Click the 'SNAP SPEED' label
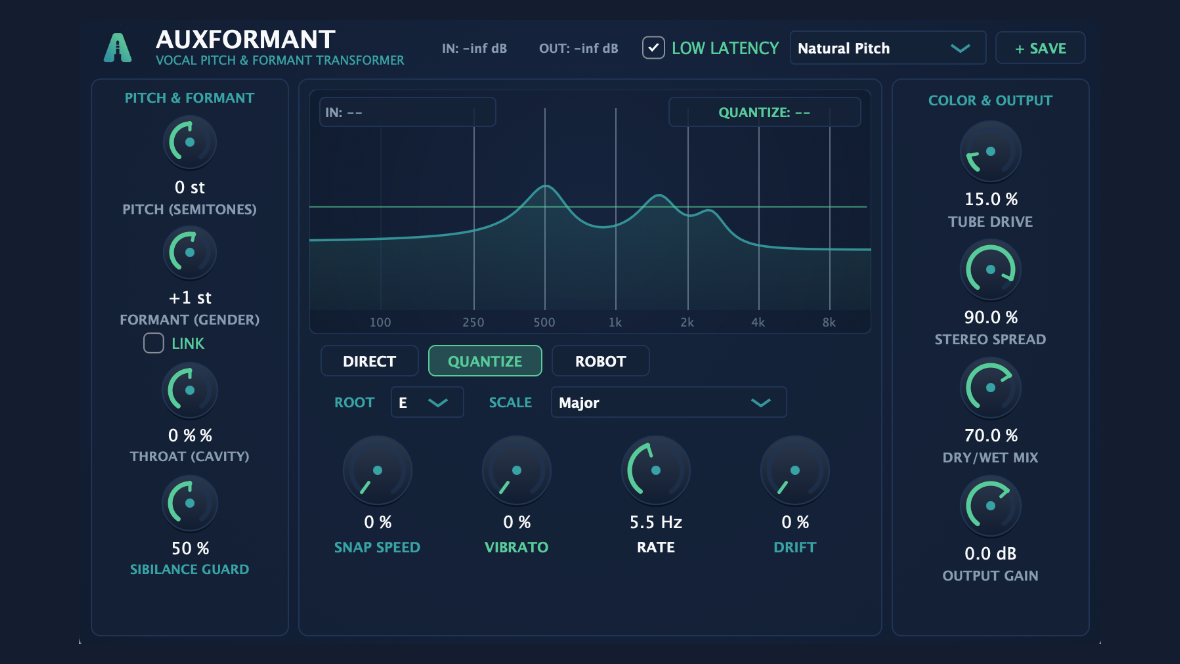Screen dimensions: 1180x664 coord(377,547)
